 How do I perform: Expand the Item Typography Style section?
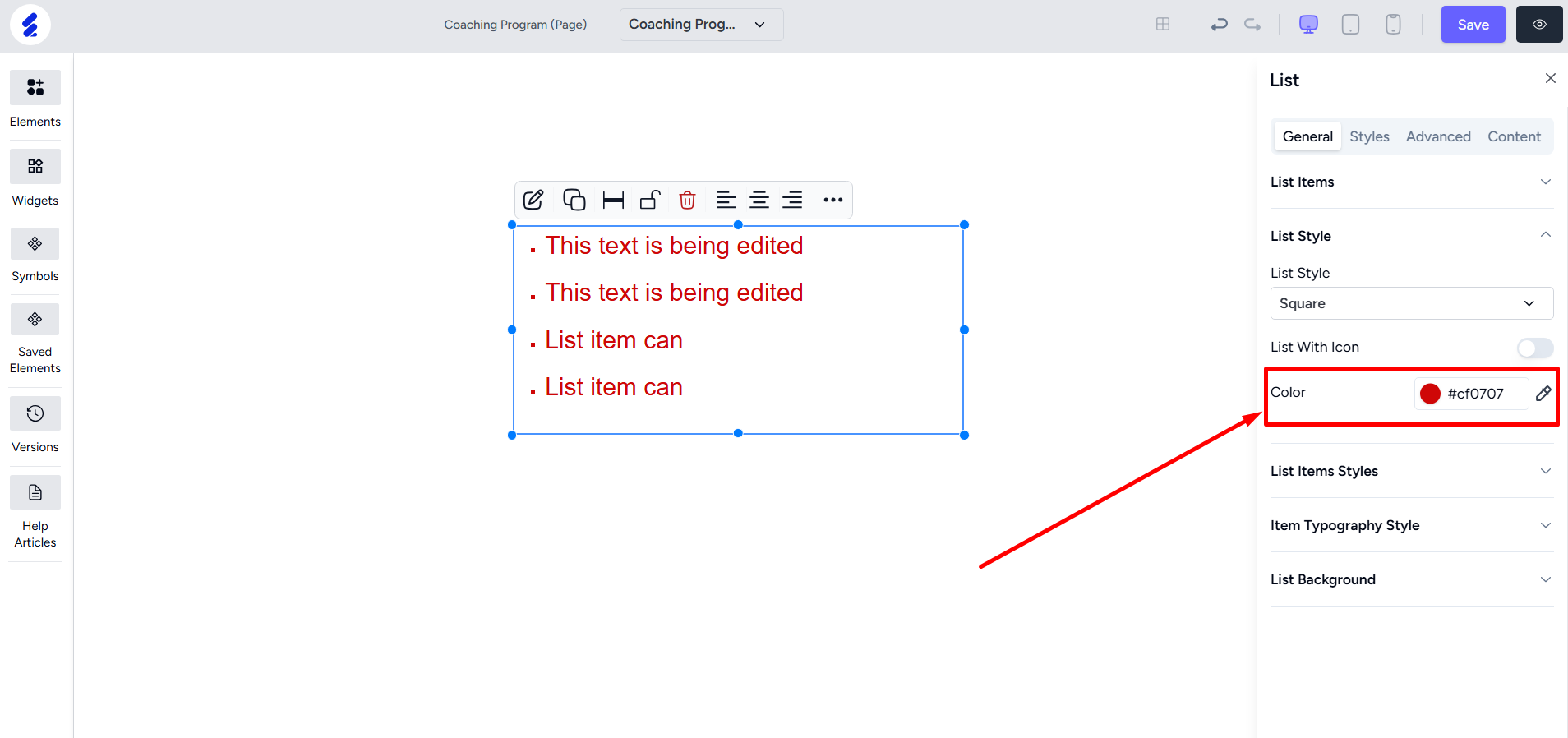point(1412,525)
